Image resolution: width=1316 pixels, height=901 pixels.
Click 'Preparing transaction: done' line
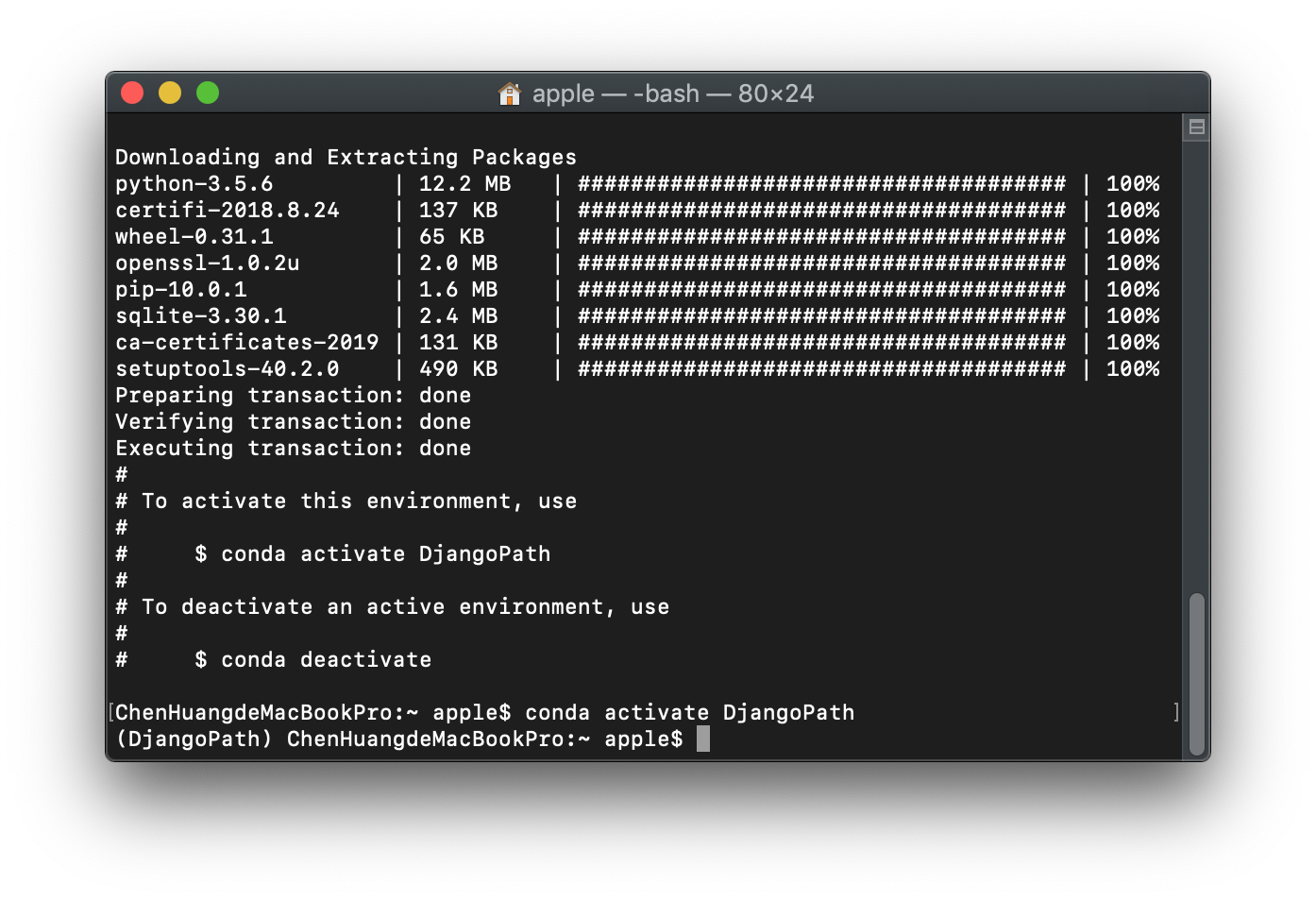coord(293,395)
